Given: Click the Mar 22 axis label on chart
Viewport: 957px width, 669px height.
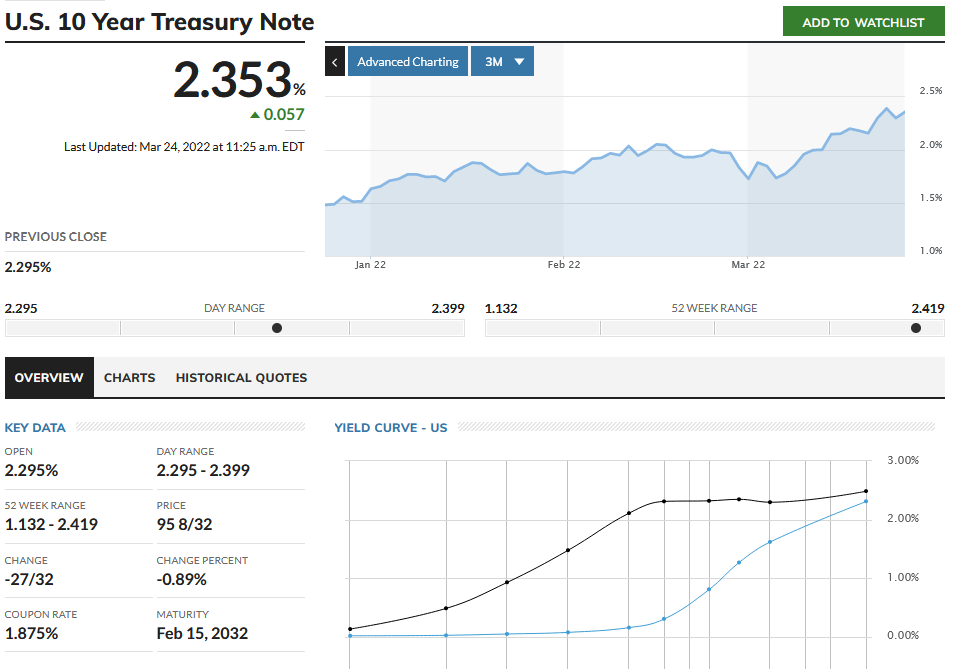Looking at the screenshot, I should (748, 265).
